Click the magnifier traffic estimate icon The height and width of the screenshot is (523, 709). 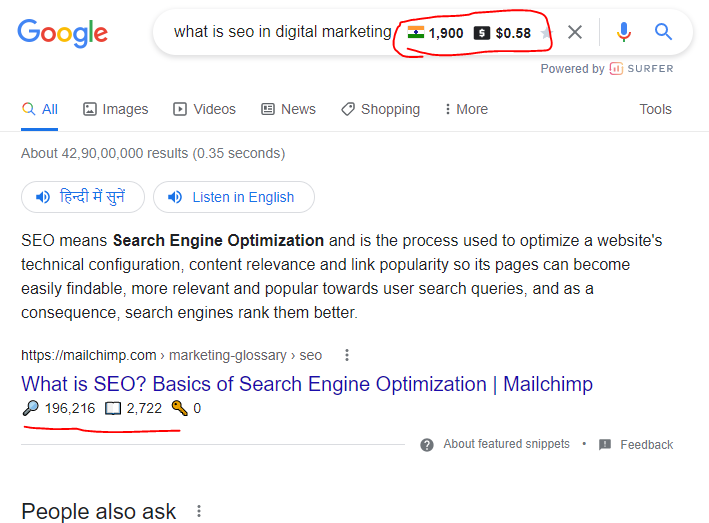[30, 408]
